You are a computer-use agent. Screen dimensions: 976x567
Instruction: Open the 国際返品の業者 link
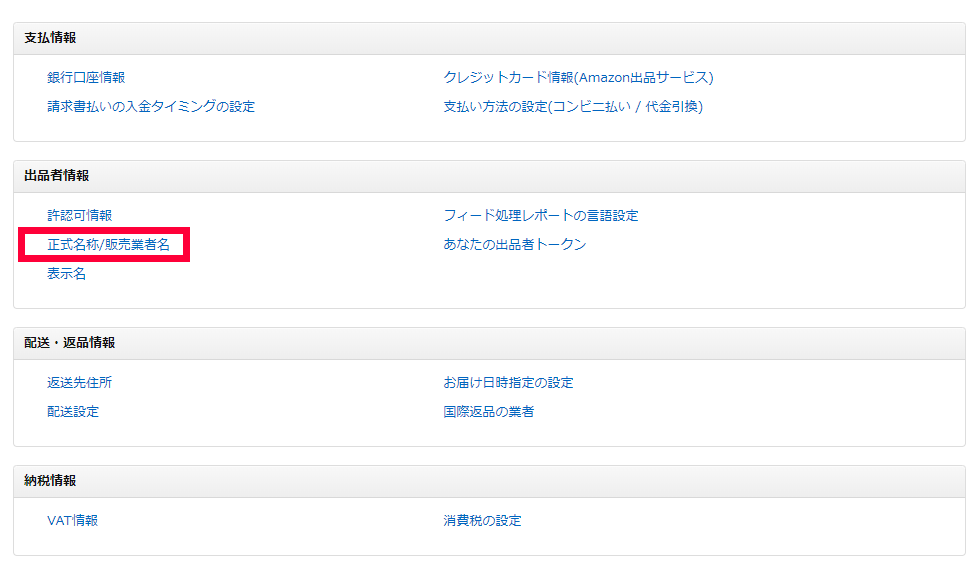click(x=488, y=411)
